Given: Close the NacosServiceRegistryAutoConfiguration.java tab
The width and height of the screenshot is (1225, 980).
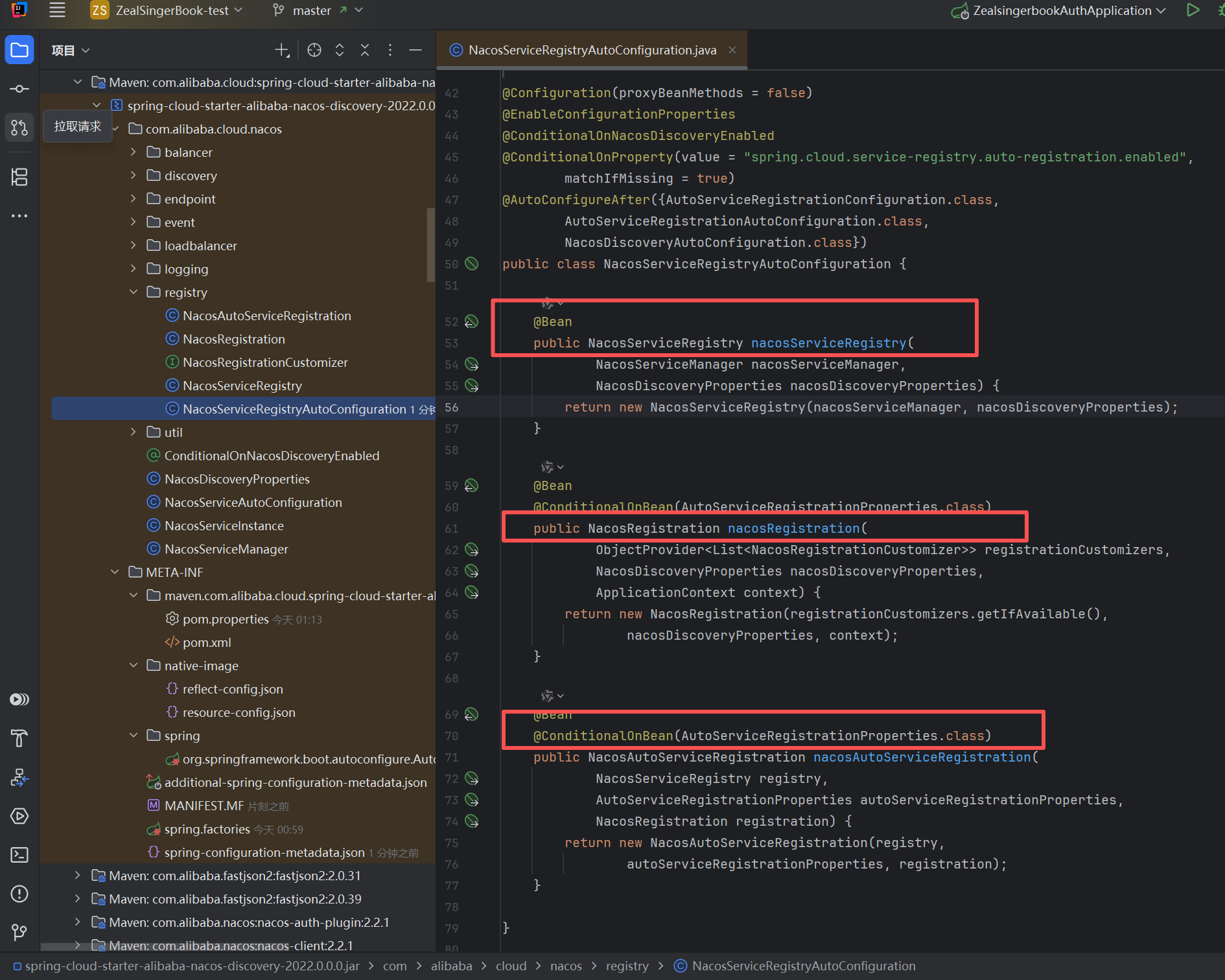Looking at the screenshot, I should click(x=732, y=50).
